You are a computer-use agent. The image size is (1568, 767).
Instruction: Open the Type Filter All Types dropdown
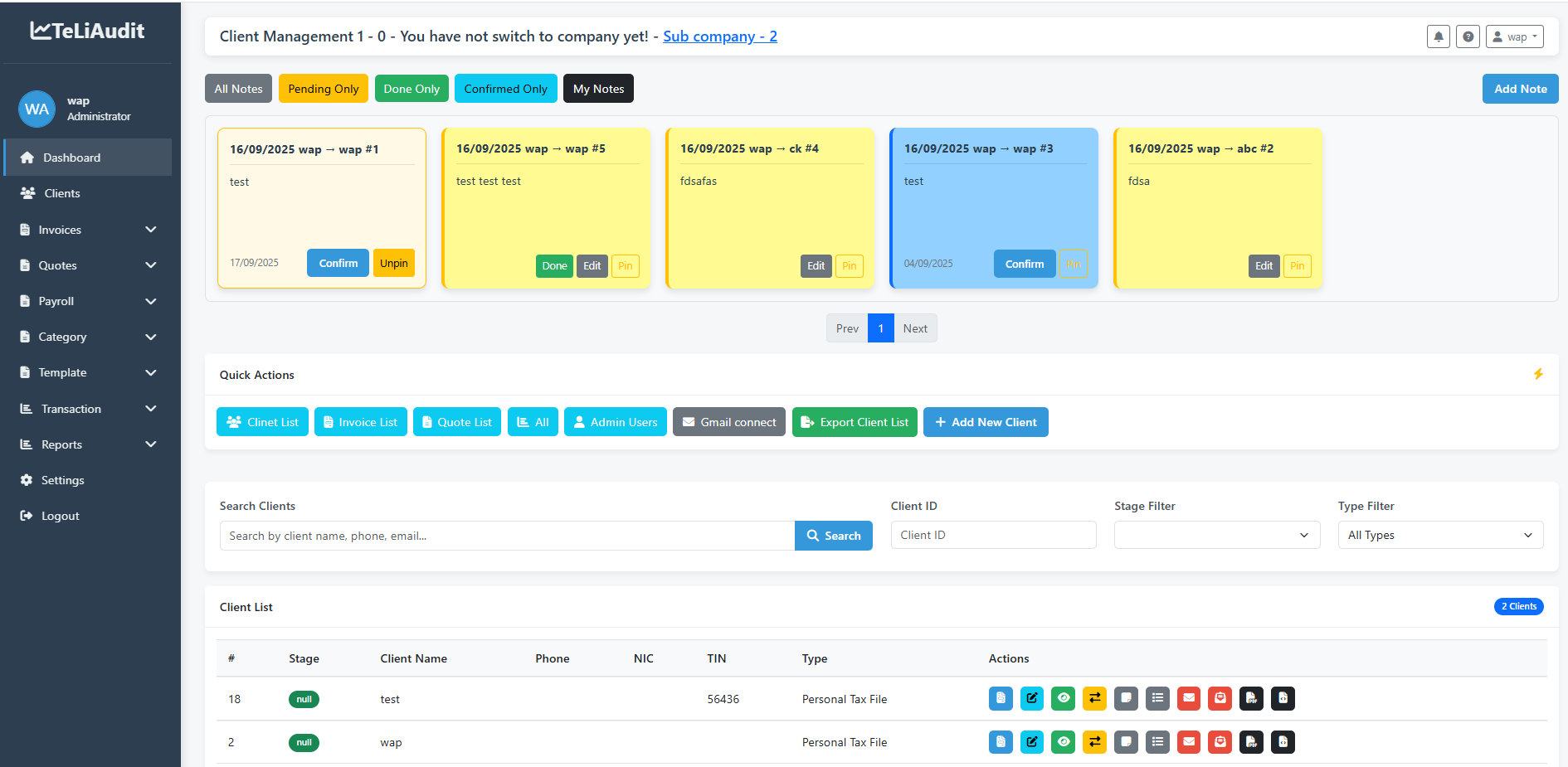click(1440, 535)
